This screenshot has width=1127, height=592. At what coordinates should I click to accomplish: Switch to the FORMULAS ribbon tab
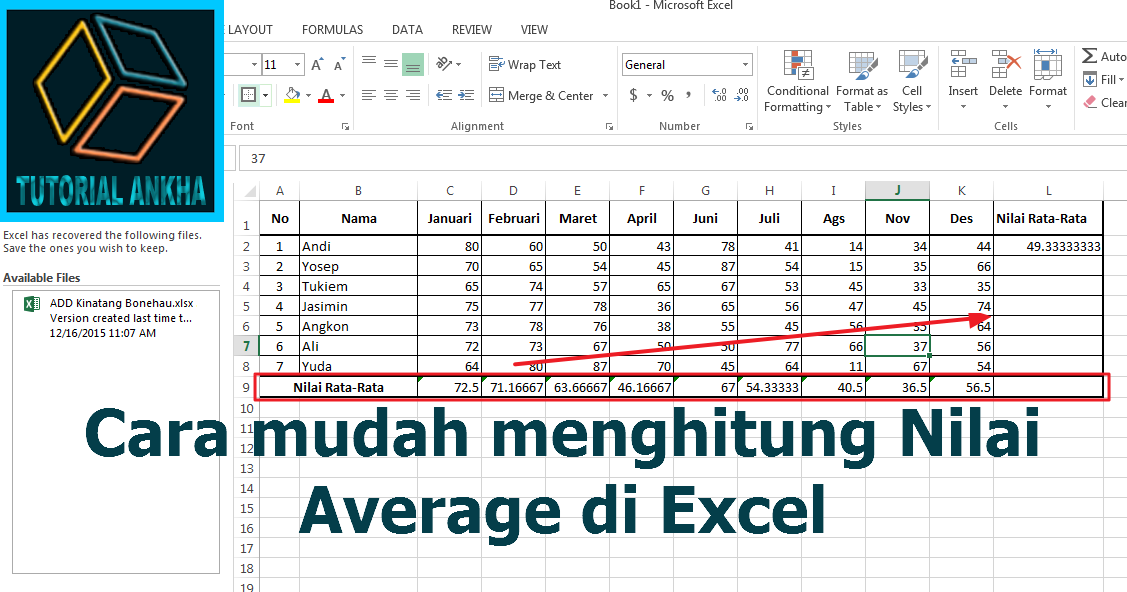[x=331, y=29]
